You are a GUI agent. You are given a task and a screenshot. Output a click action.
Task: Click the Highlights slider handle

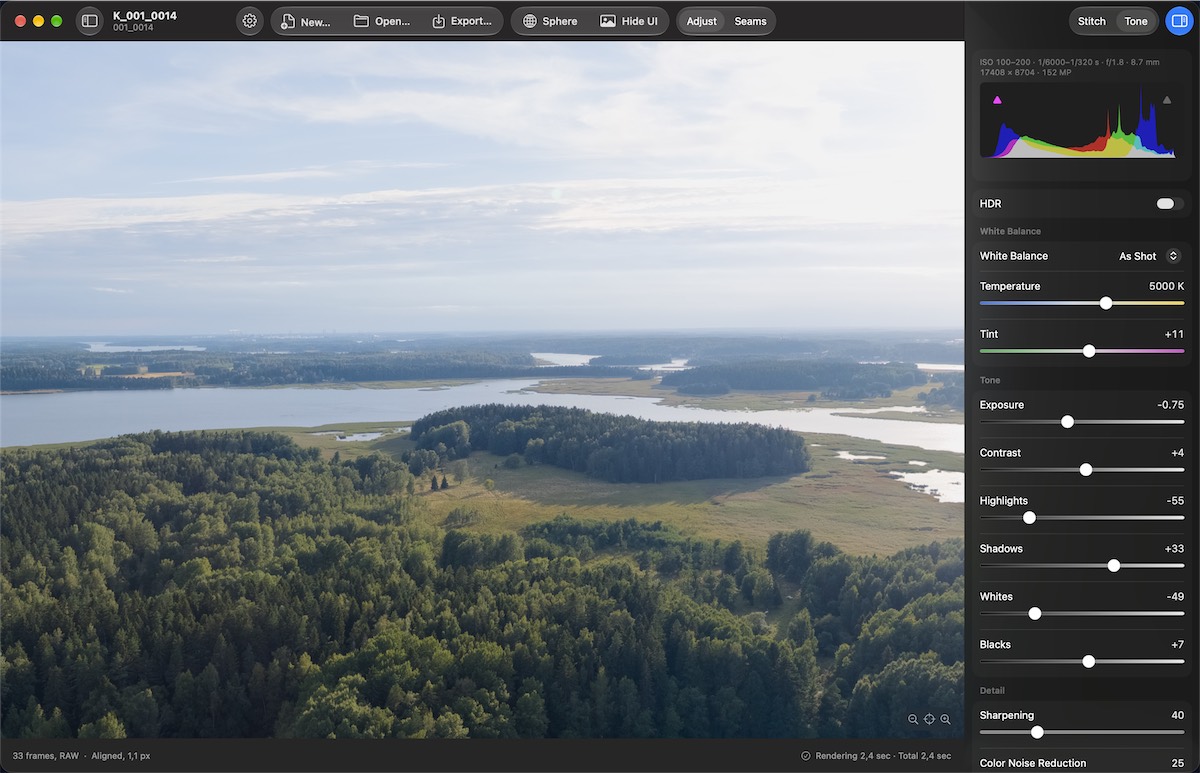click(x=1029, y=518)
